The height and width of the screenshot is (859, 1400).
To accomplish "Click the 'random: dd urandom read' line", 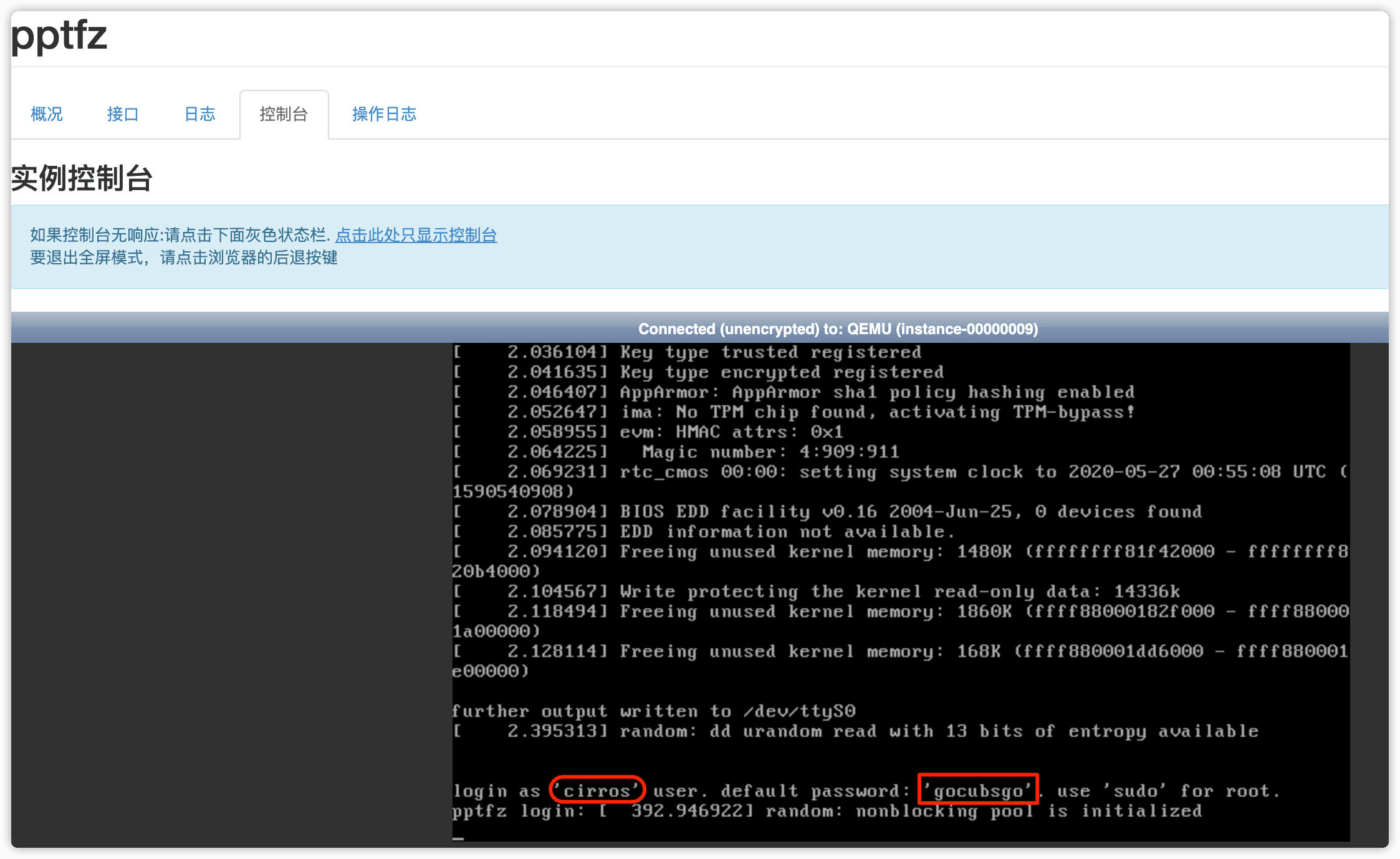I will 855,731.
